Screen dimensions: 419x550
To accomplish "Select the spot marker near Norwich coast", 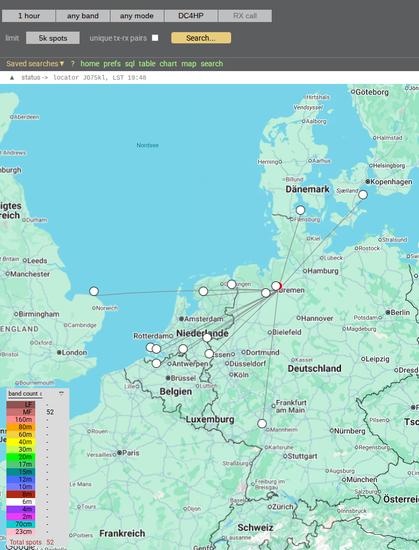I will [94, 291].
